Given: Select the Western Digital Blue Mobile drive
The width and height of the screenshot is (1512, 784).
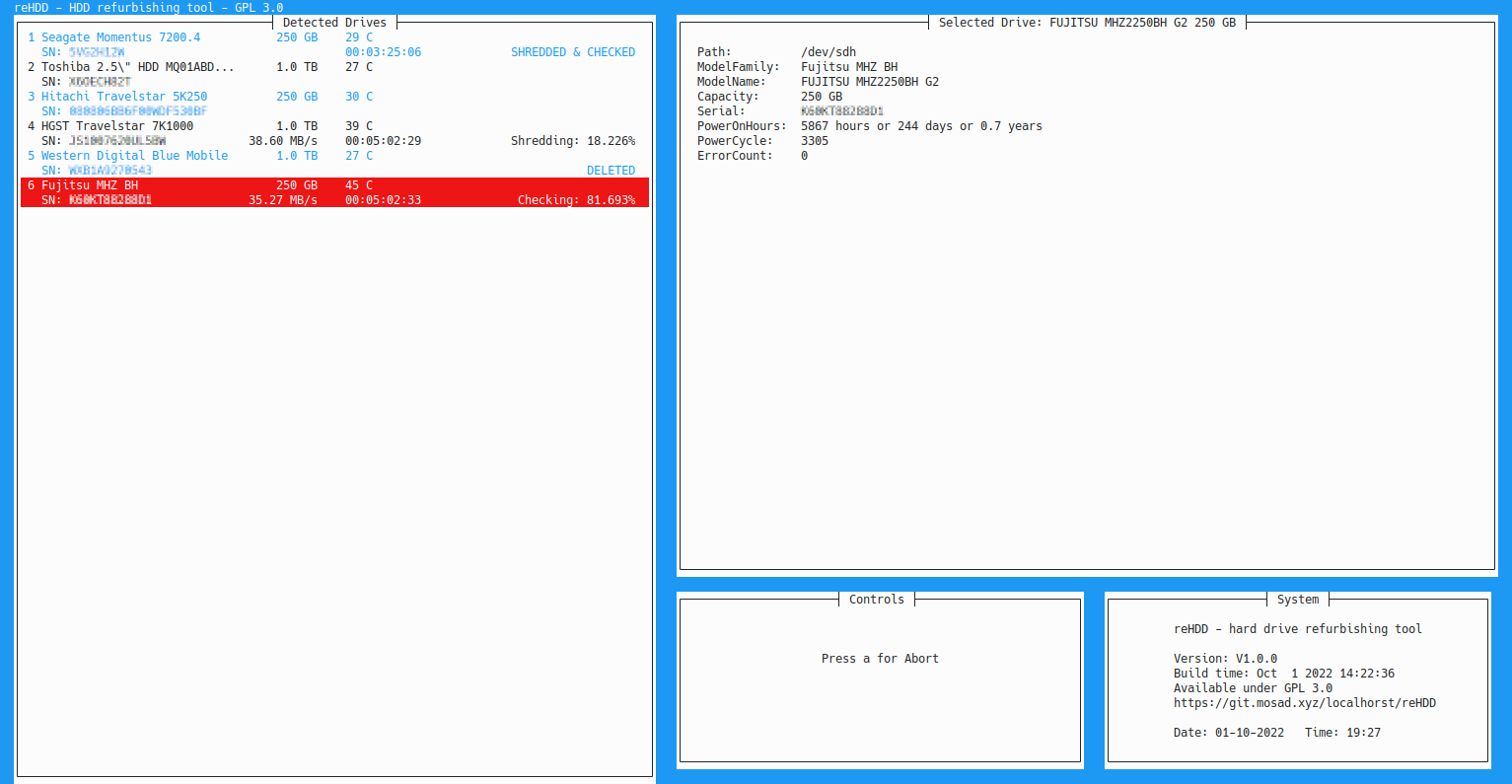Looking at the screenshot, I should (x=134, y=156).
